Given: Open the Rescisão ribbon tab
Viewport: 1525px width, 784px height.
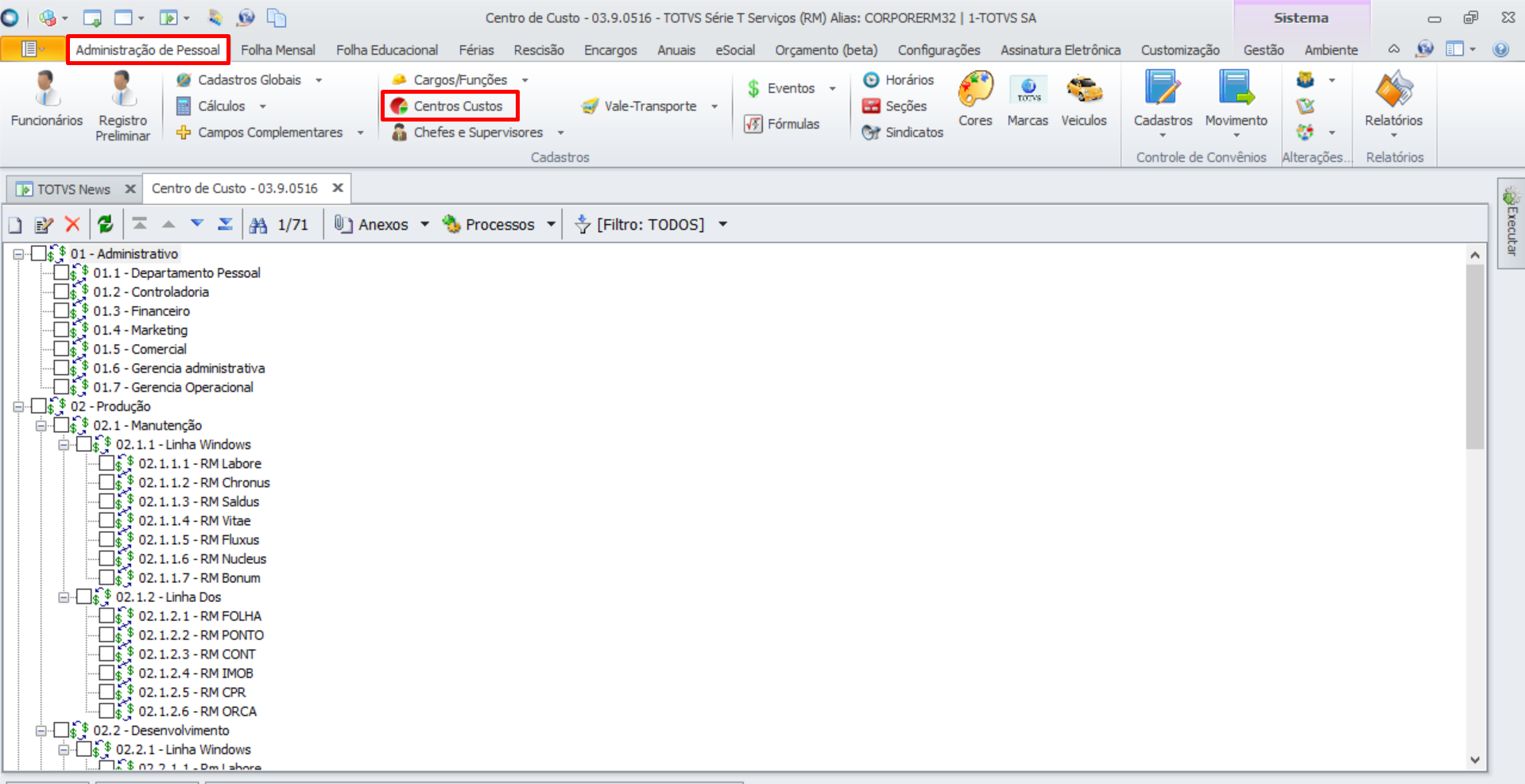Looking at the screenshot, I should click(x=539, y=49).
